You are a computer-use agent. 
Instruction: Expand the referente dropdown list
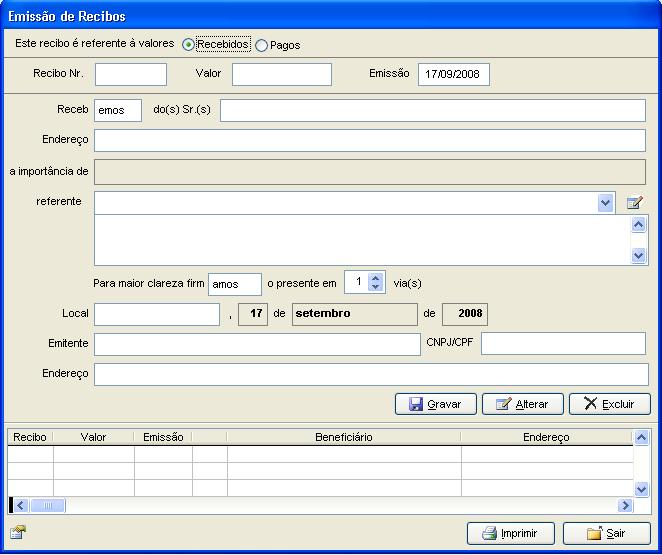coord(605,203)
